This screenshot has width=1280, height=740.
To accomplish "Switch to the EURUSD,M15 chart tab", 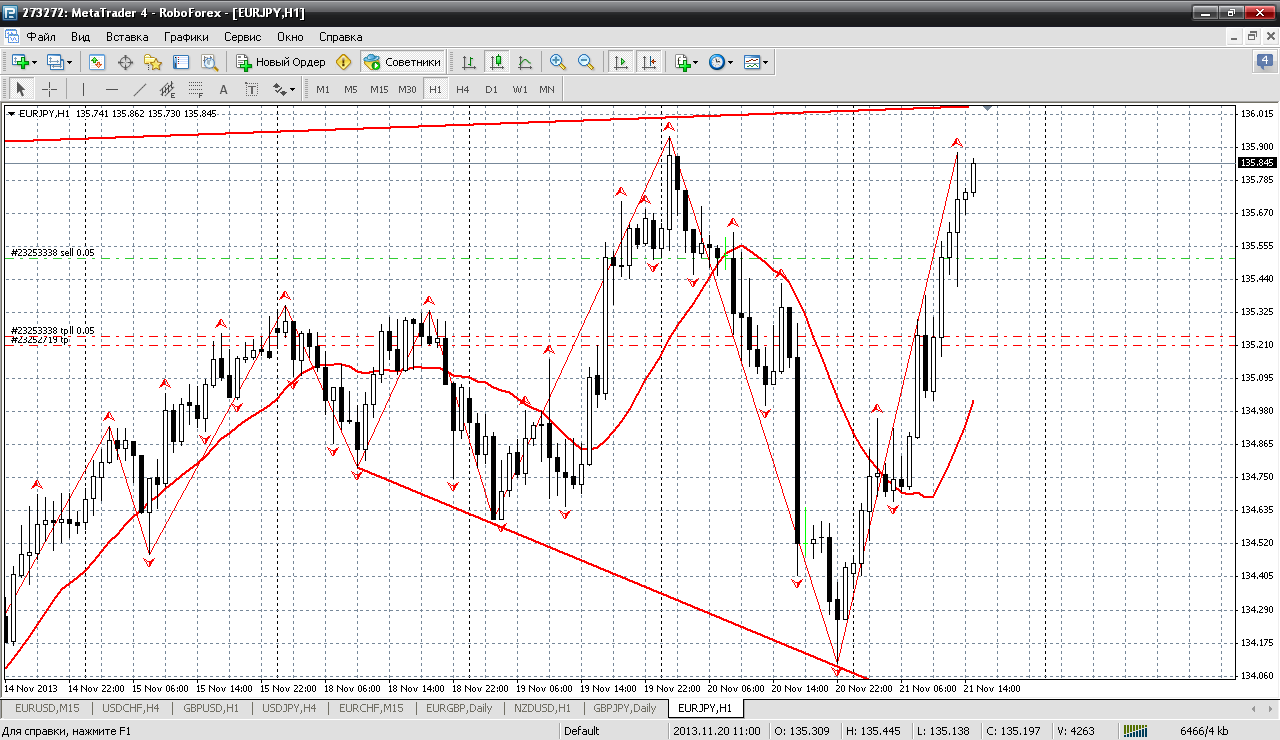I will coord(49,708).
